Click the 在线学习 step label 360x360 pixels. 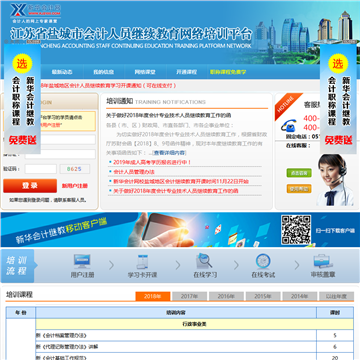[x=205, y=275]
